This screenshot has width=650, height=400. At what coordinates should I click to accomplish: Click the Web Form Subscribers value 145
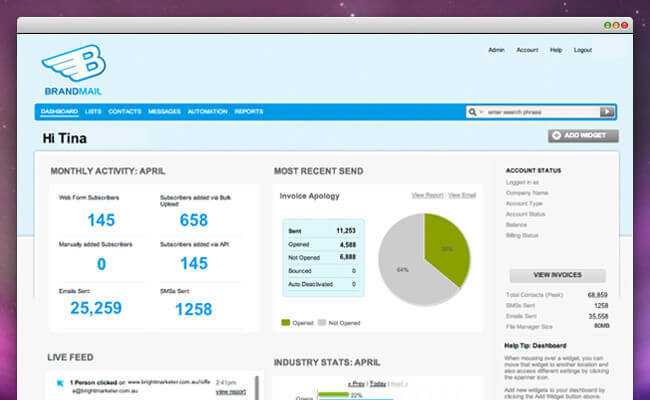(x=101, y=220)
